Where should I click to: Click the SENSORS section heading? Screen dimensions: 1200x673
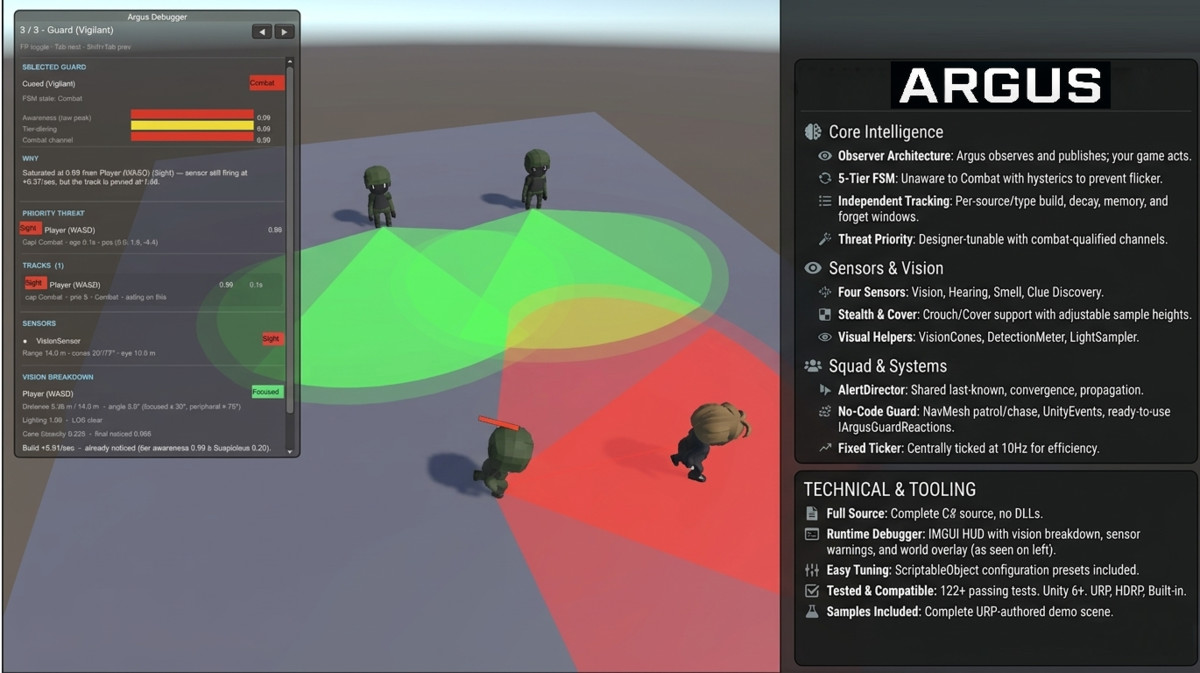pyautogui.click(x=39, y=323)
